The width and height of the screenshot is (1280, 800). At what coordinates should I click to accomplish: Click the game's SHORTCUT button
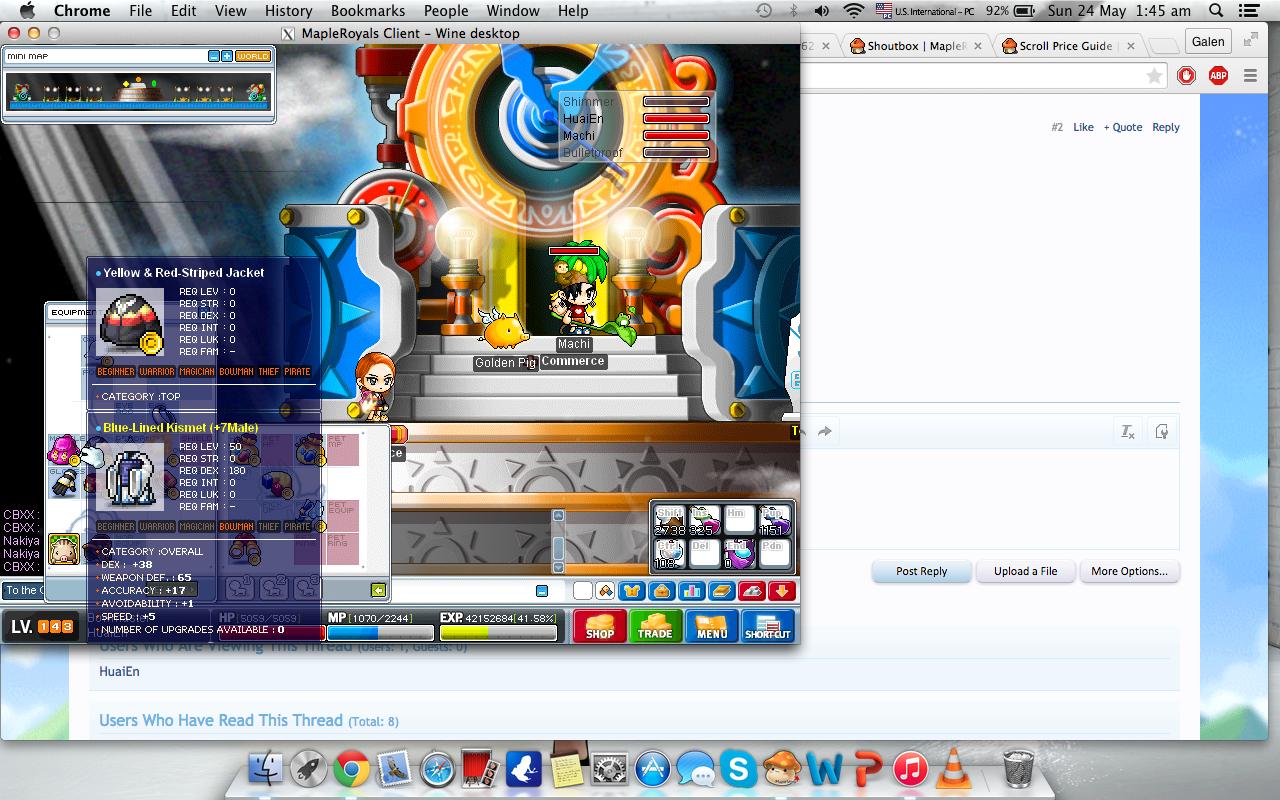[767, 626]
